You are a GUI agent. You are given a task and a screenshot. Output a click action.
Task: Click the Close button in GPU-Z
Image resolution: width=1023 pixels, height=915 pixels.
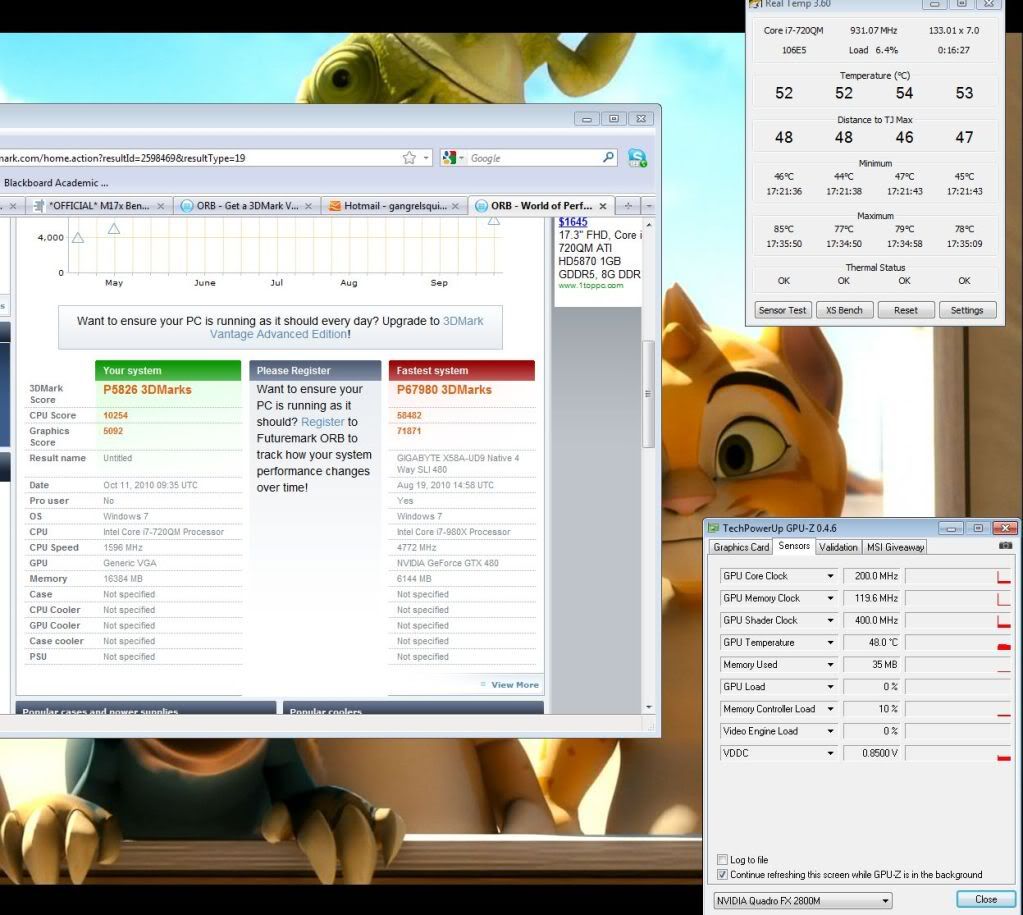pyautogui.click(x=986, y=899)
